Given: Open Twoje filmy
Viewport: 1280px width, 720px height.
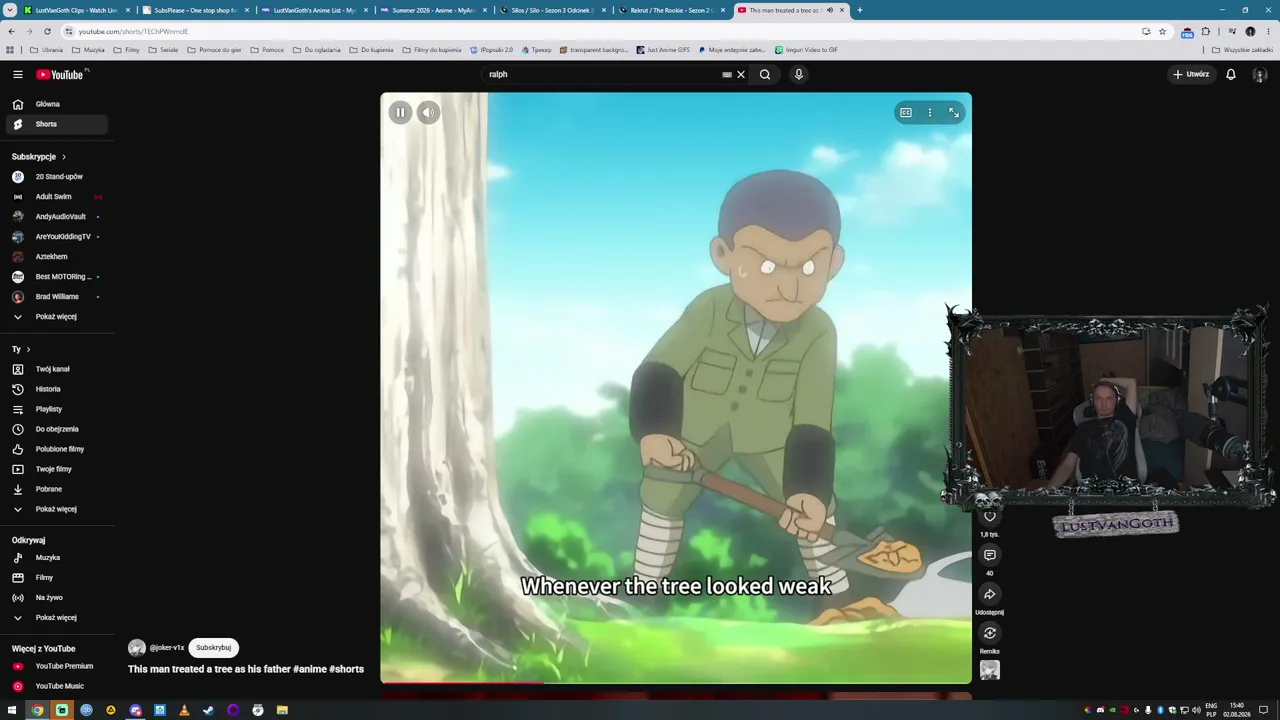Looking at the screenshot, I should (x=56, y=469).
